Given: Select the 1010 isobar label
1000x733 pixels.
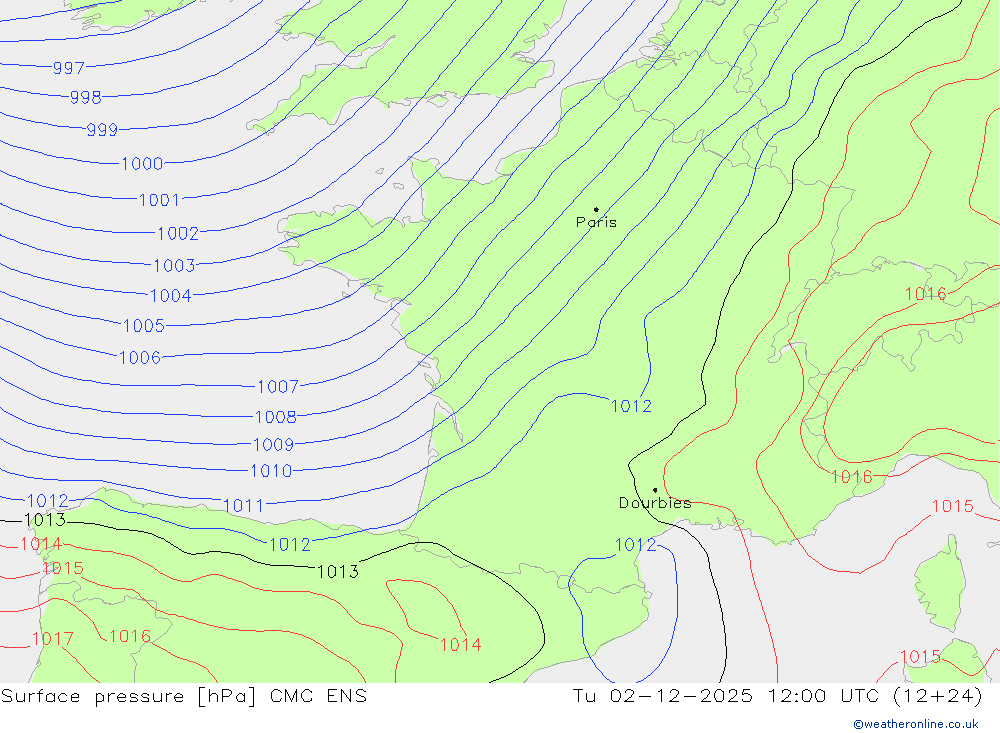Looking at the screenshot, I should coord(271,471).
